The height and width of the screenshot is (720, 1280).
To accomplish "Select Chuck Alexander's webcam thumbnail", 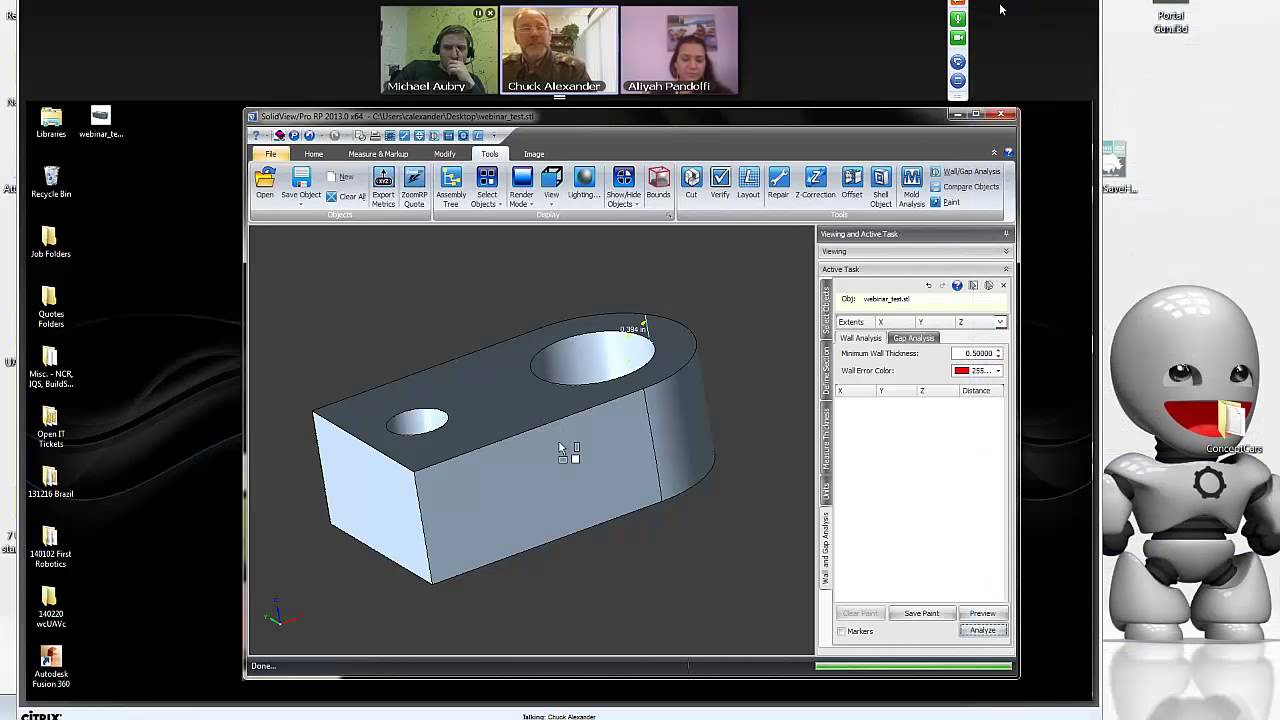I will point(558,50).
